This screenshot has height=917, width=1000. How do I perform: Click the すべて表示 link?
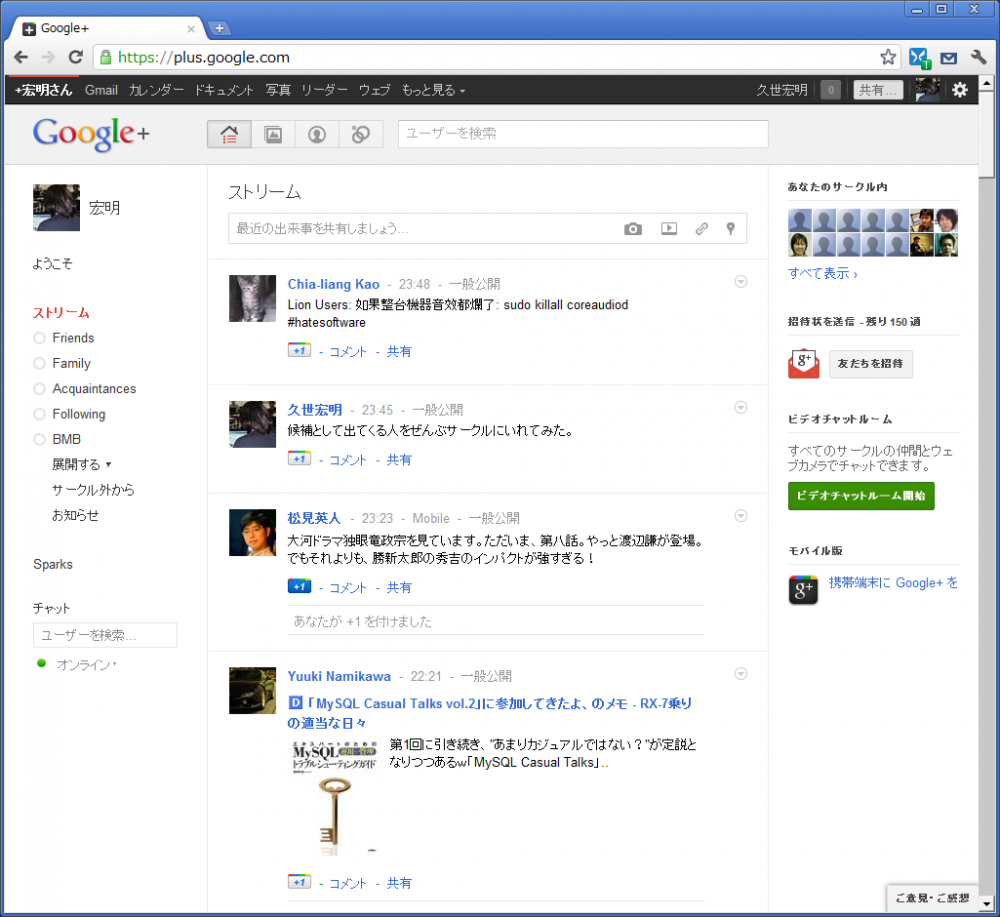click(x=823, y=274)
